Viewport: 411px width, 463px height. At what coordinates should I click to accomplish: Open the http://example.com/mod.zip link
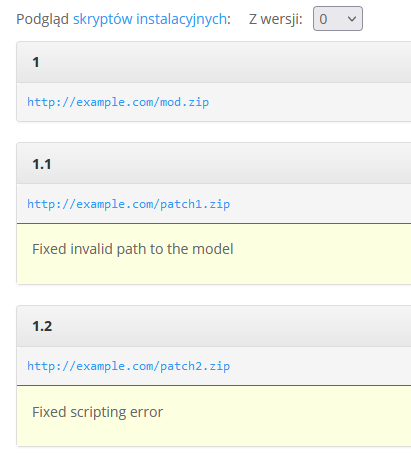[118, 102]
